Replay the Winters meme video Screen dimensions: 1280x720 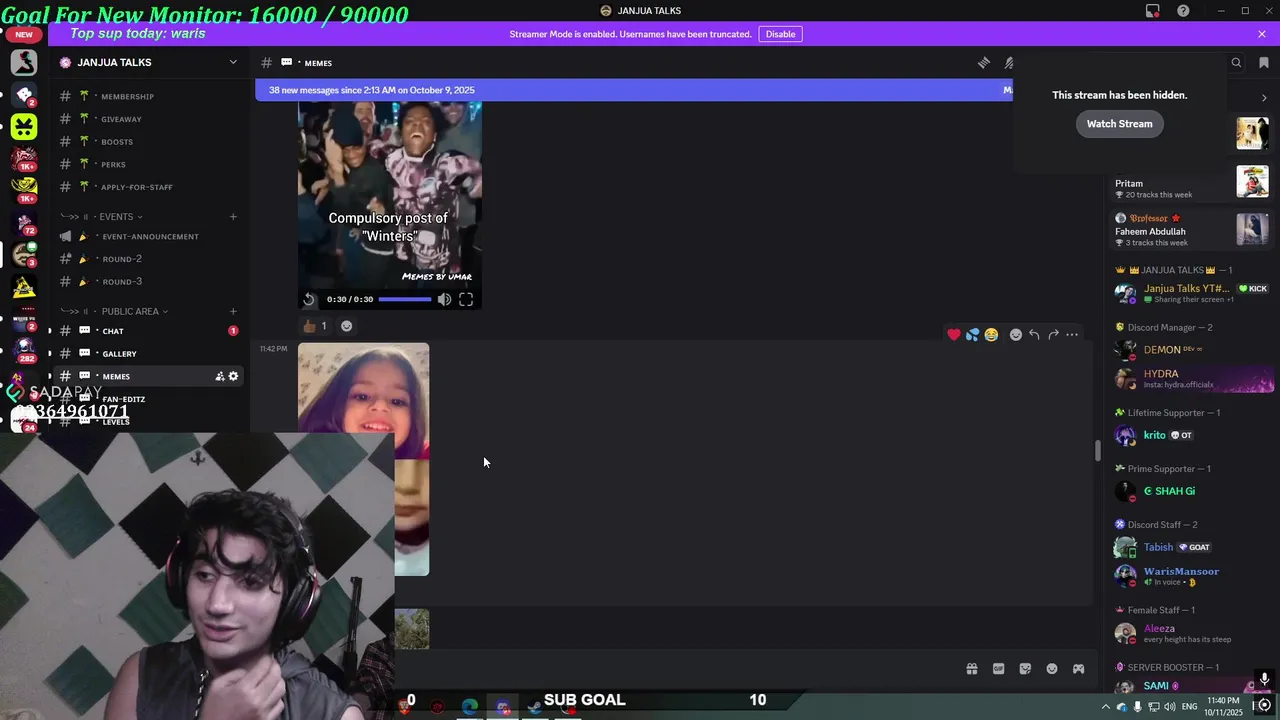[x=309, y=299]
